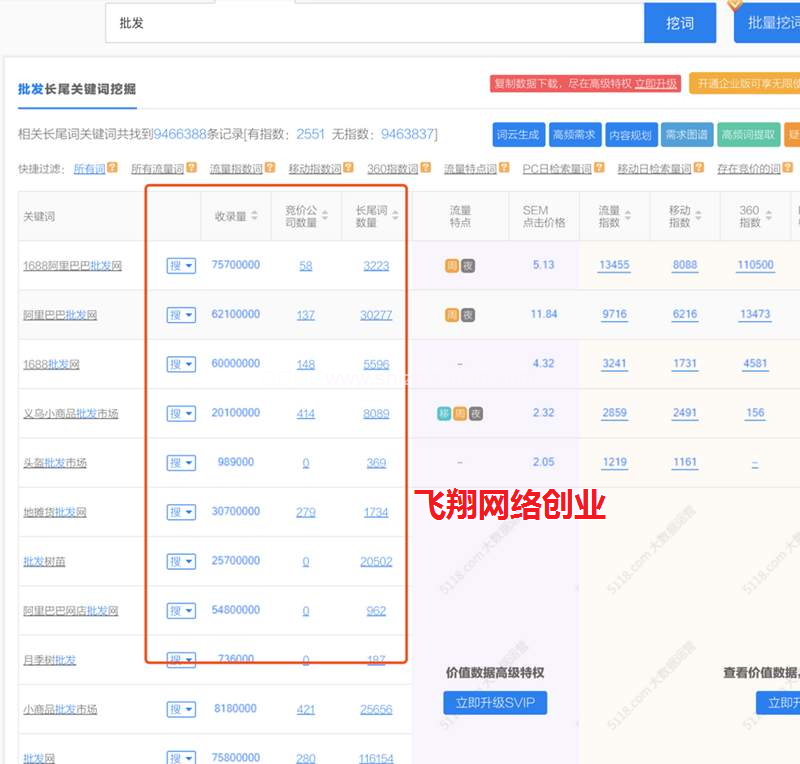Click the mobile-traffic badge on 义乌小商品批发市场 row

click(445, 412)
